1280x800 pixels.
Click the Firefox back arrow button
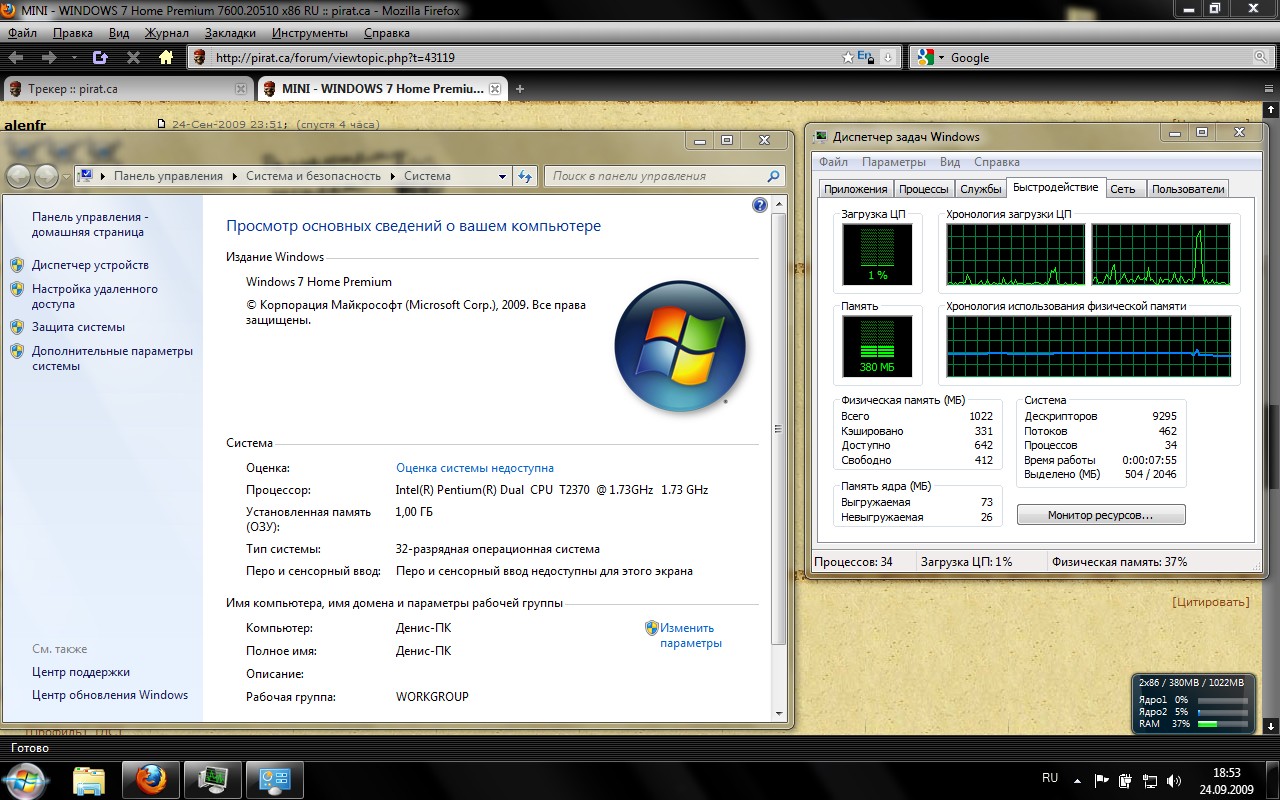[18, 58]
